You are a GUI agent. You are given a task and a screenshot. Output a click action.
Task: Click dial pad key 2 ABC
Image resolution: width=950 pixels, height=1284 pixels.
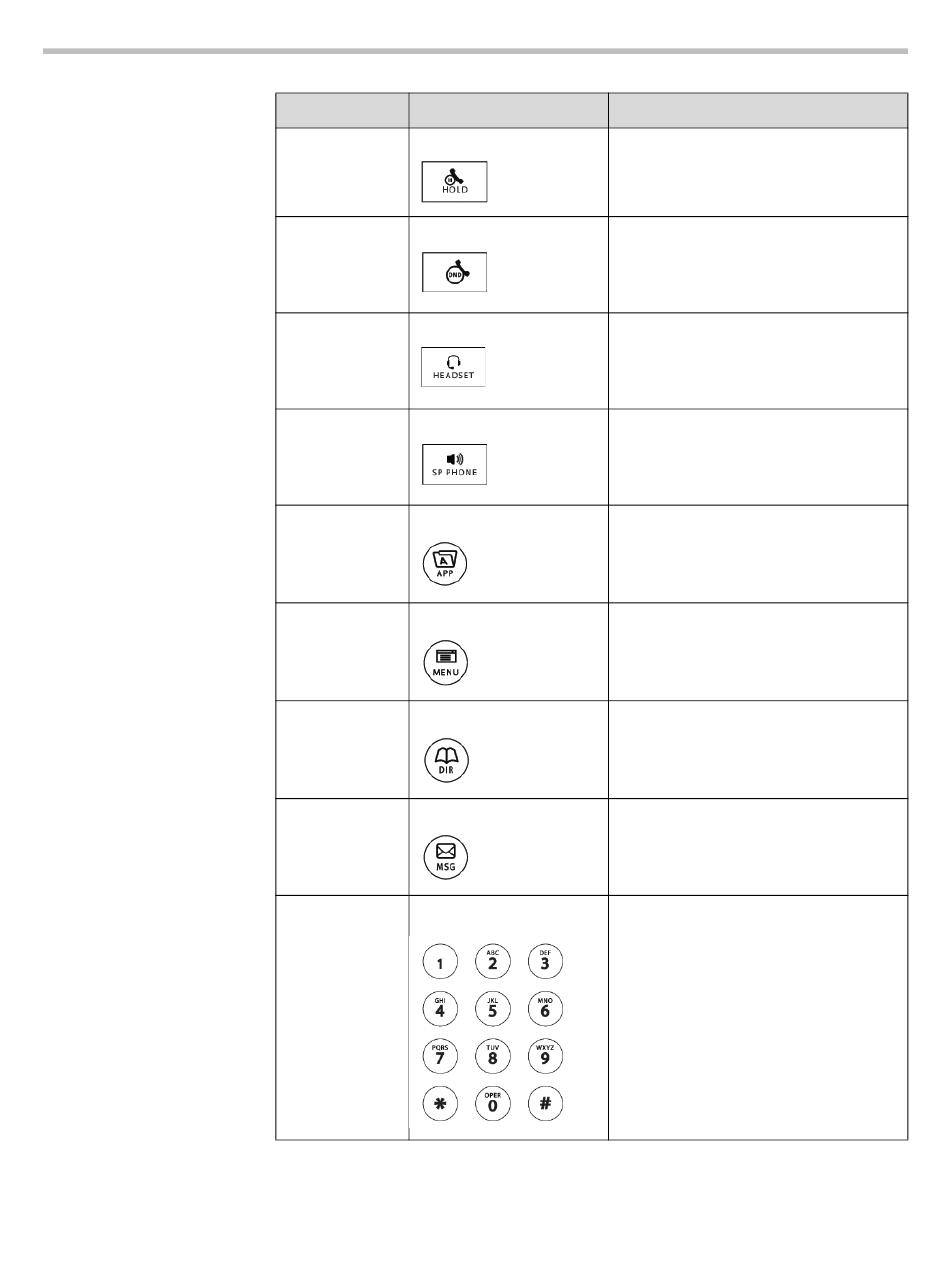pos(492,963)
